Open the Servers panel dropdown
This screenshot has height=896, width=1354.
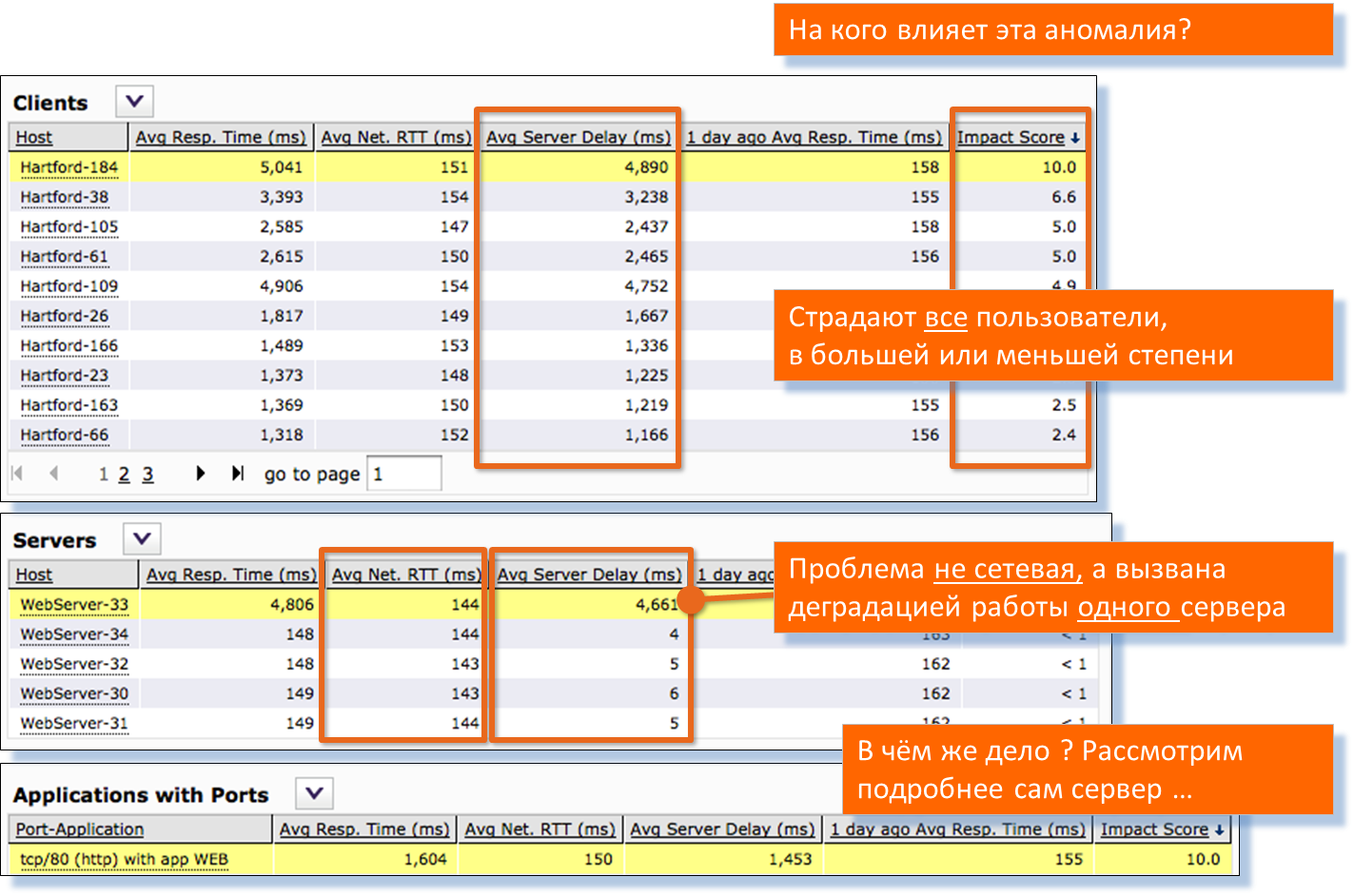pyautogui.click(x=142, y=538)
